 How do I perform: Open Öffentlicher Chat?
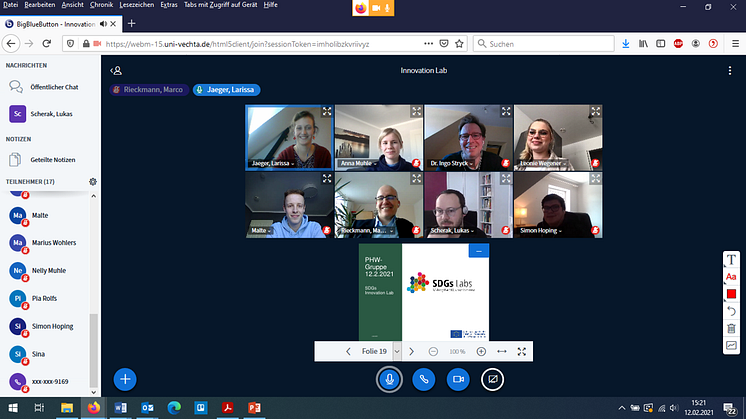click(x=48, y=87)
